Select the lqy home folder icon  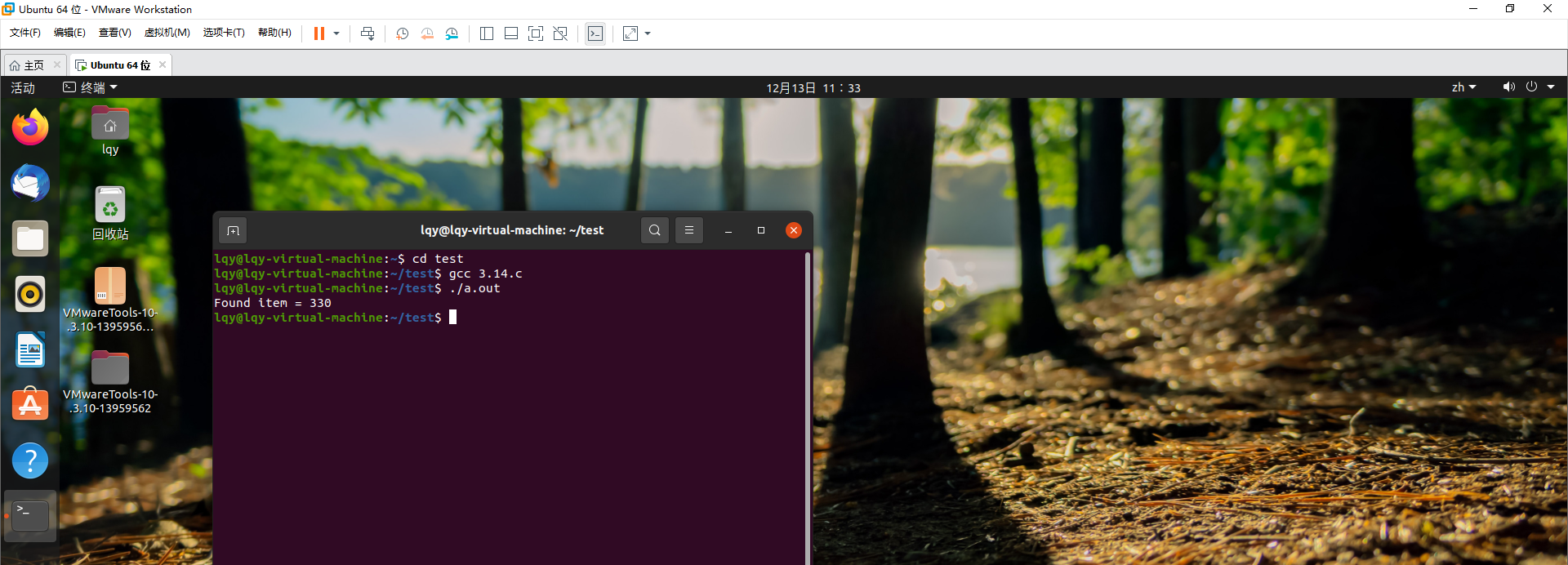110,130
